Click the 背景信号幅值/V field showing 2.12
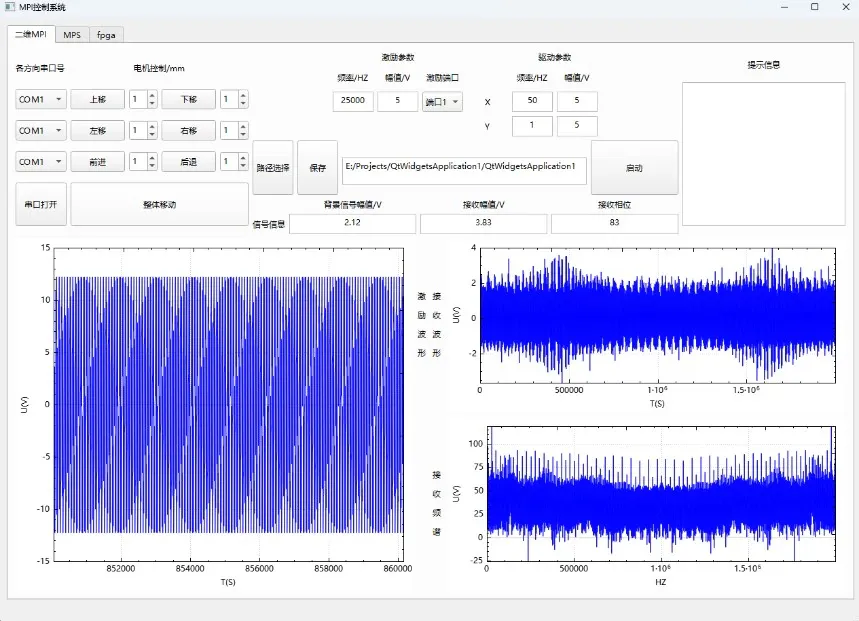 click(x=352, y=223)
